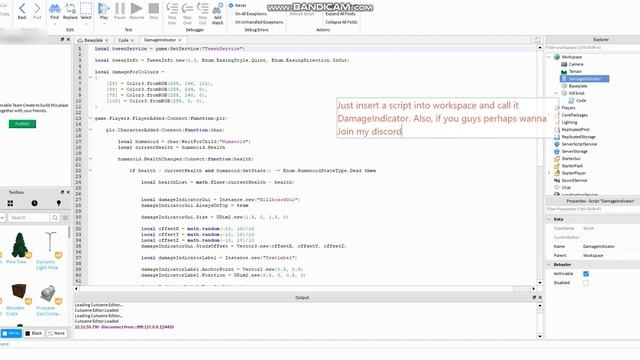Select DamageIndicator script in Explorer

pos(584,79)
